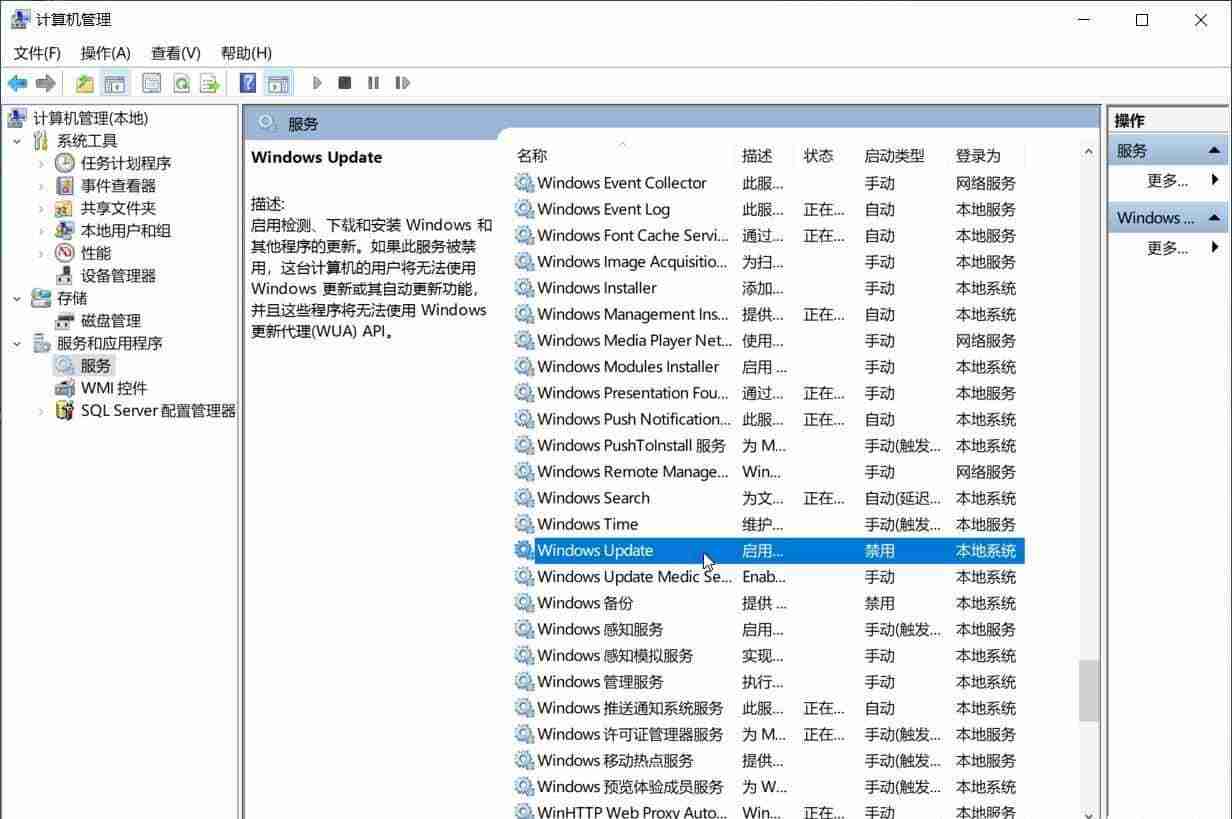Stop the selected service using toolbar icon
Image resolution: width=1232 pixels, height=819 pixels.
coord(344,83)
